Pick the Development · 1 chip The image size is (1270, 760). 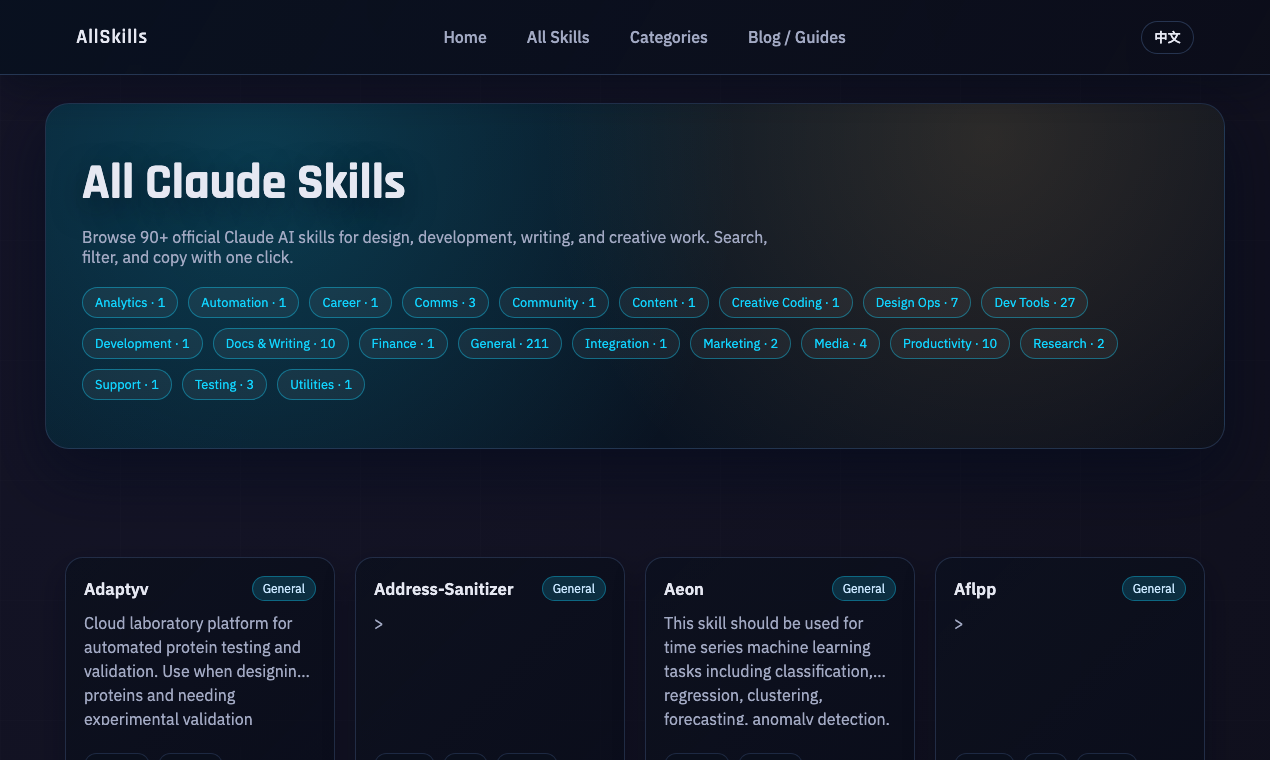coord(142,344)
